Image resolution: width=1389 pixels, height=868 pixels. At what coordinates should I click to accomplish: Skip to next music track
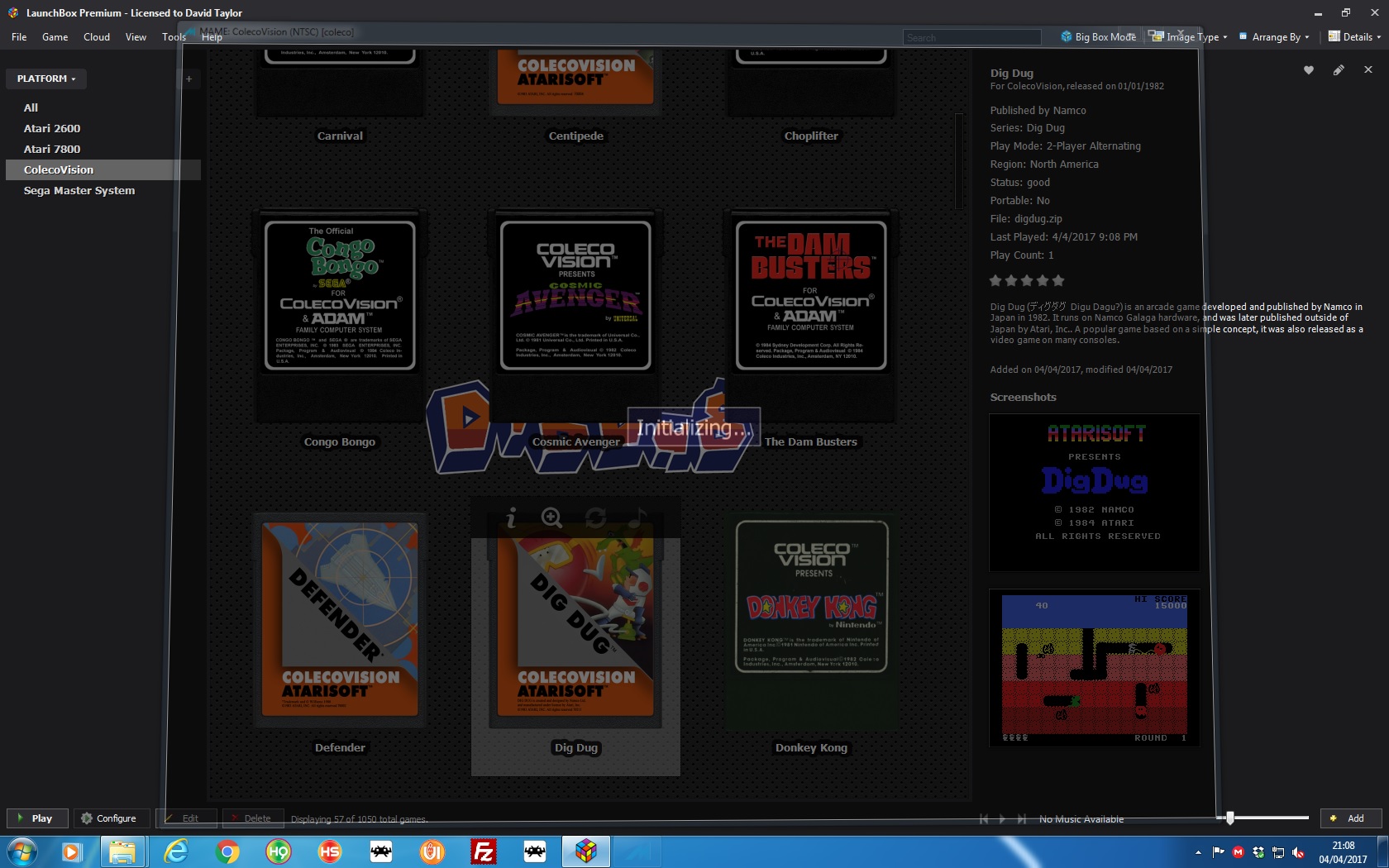(x=1022, y=819)
